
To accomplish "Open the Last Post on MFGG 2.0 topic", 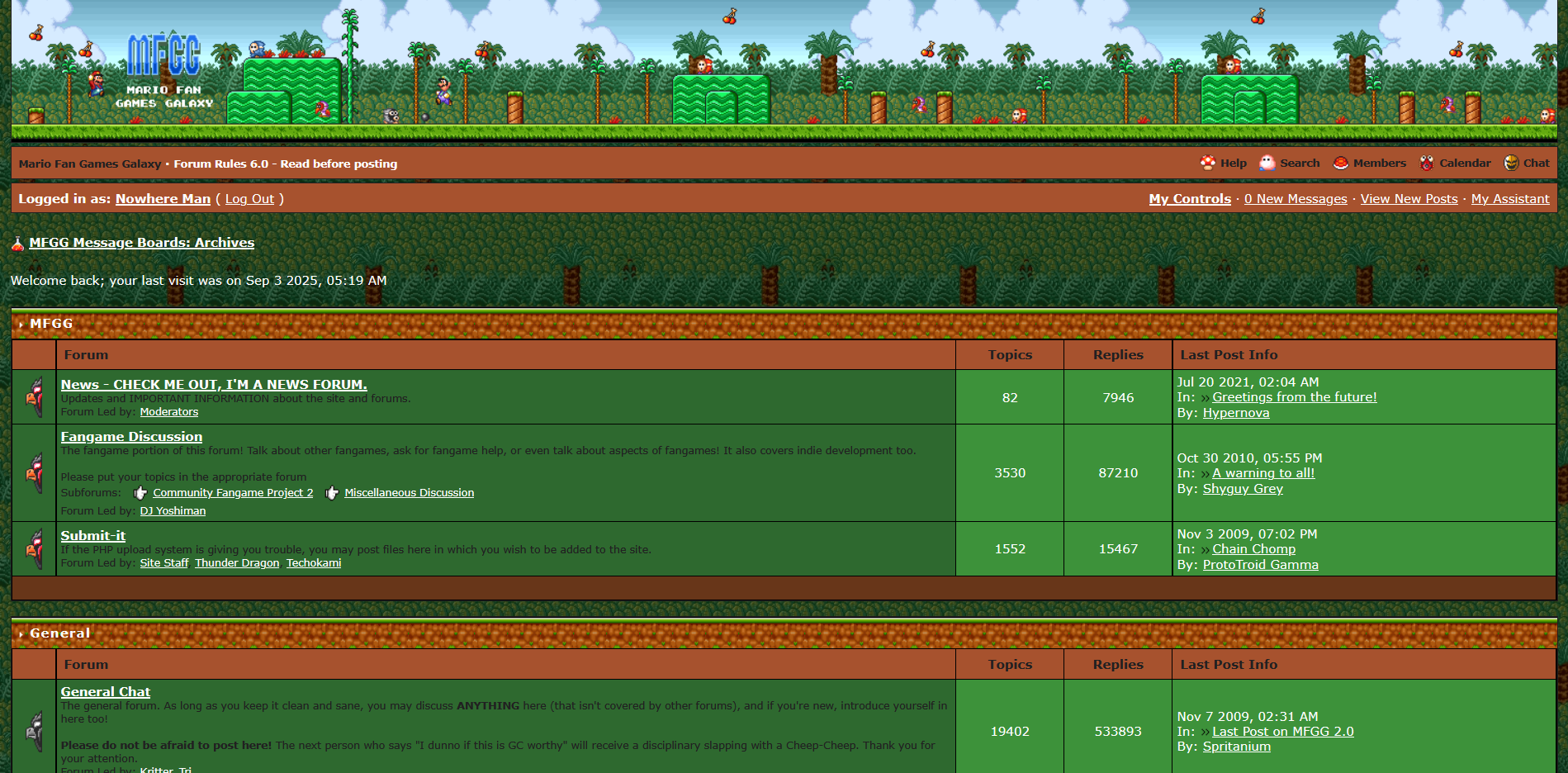I will 1282,732.
